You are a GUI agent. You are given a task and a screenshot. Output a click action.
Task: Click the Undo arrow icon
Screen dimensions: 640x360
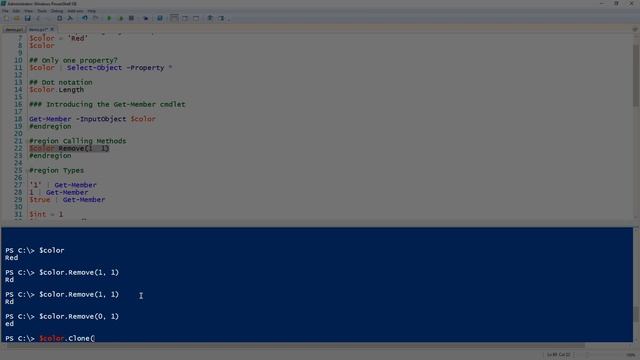point(84,18)
